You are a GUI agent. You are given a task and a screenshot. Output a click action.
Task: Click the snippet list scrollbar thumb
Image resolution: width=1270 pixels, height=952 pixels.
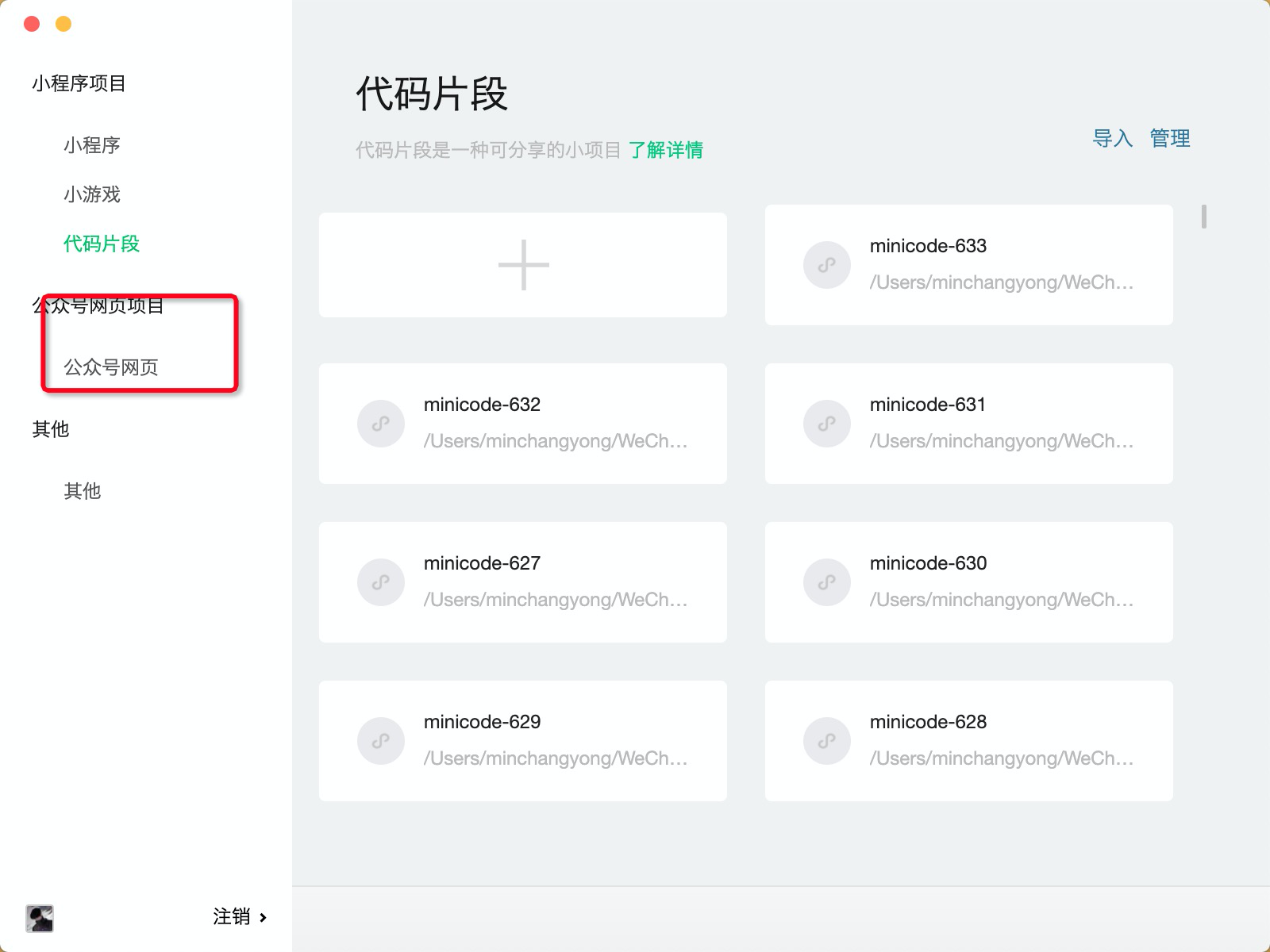[1204, 217]
